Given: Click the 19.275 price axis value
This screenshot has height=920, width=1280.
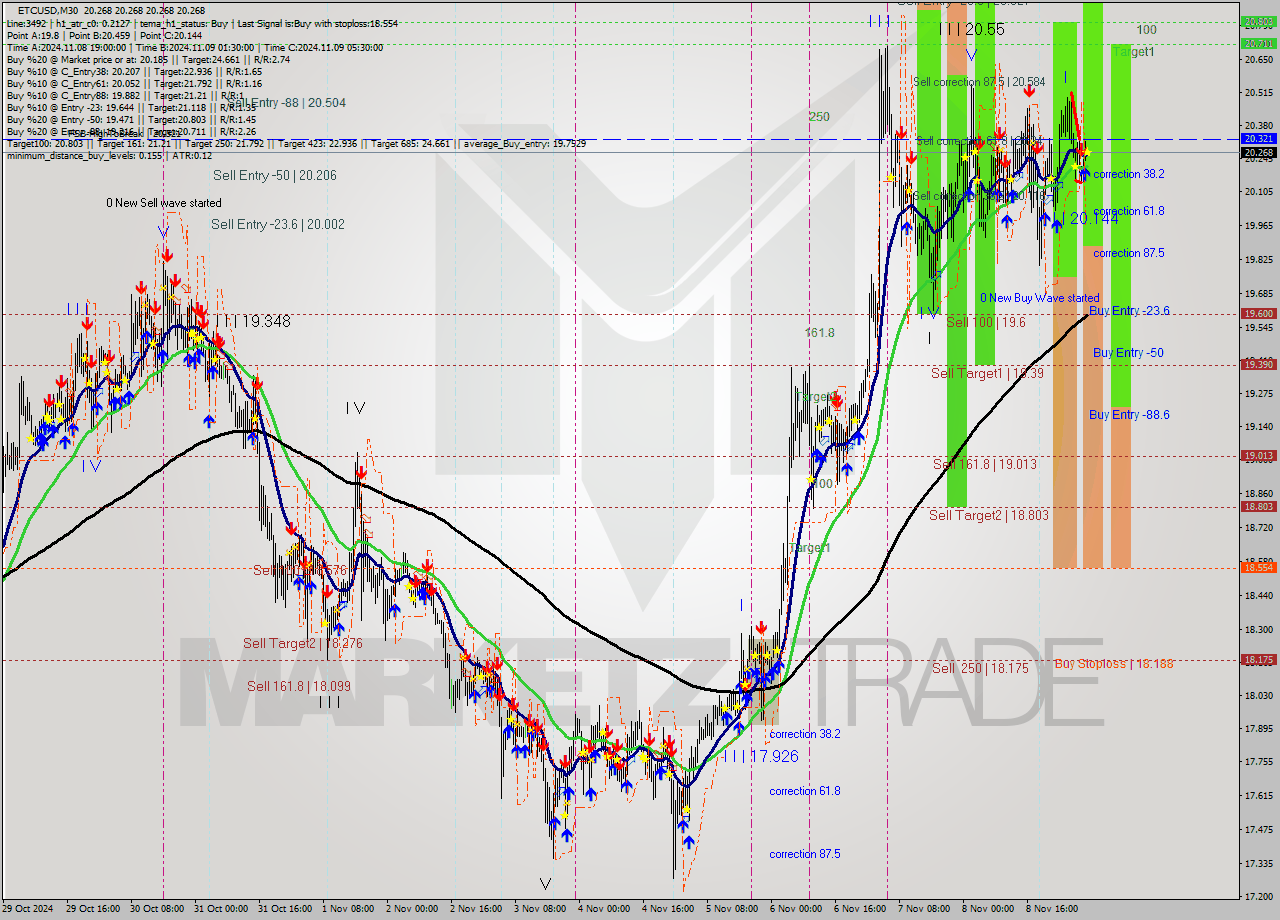Looking at the screenshot, I should (1258, 394).
